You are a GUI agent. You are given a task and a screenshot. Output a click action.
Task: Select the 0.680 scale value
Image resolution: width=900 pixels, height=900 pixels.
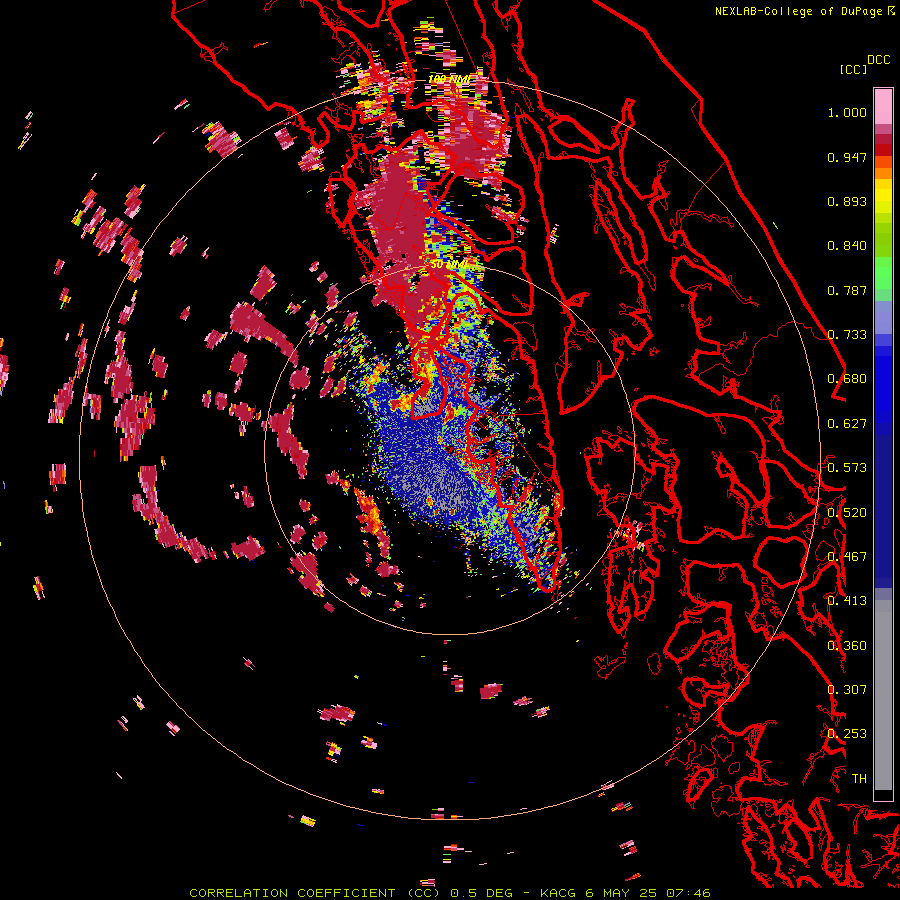(x=847, y=379)
